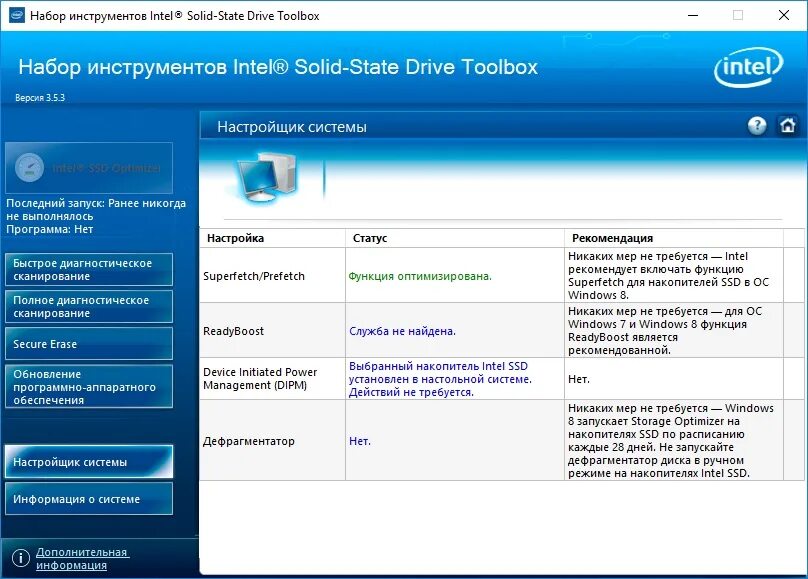Click DIPM recommendation Нет.
The image size is (808, 579).
[579, 379]
